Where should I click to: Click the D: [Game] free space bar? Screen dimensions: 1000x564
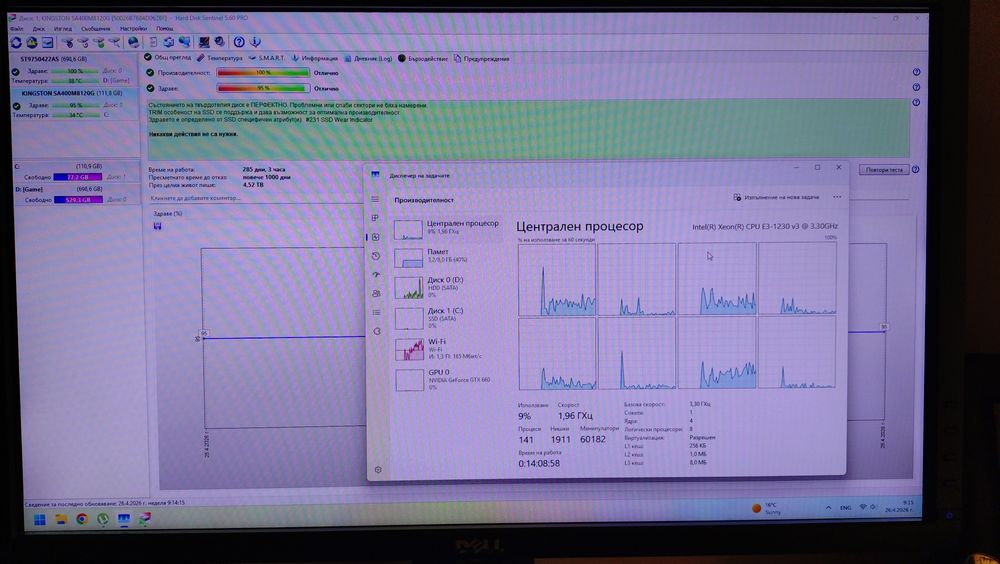pos(78,200)
